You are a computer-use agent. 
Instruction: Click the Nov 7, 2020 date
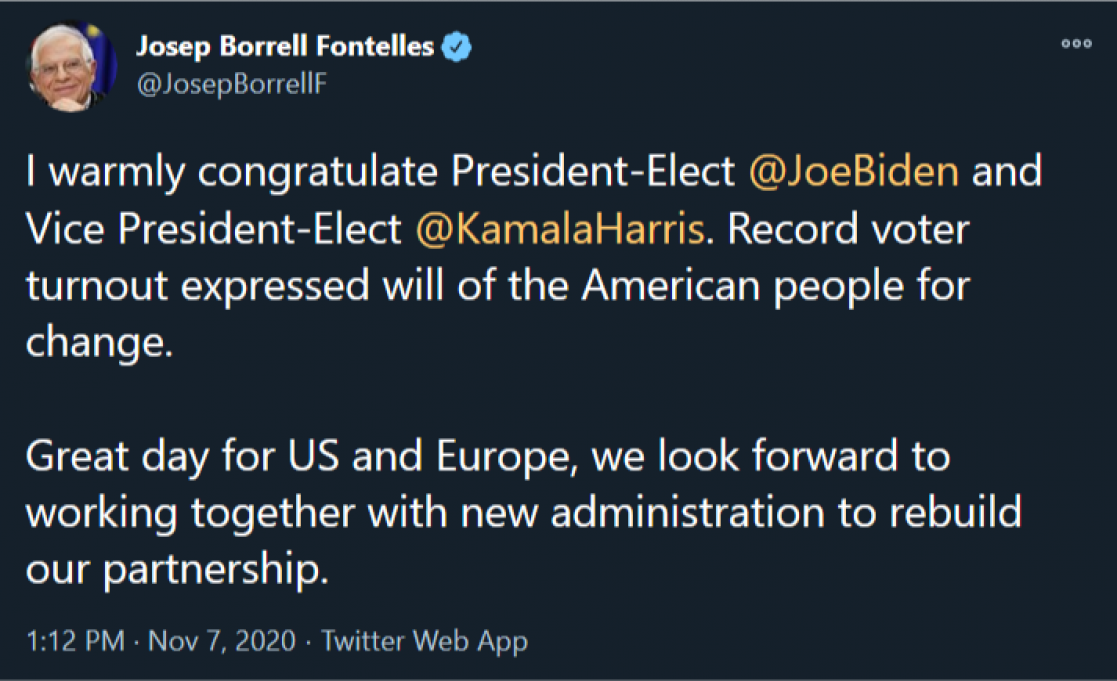222,641
